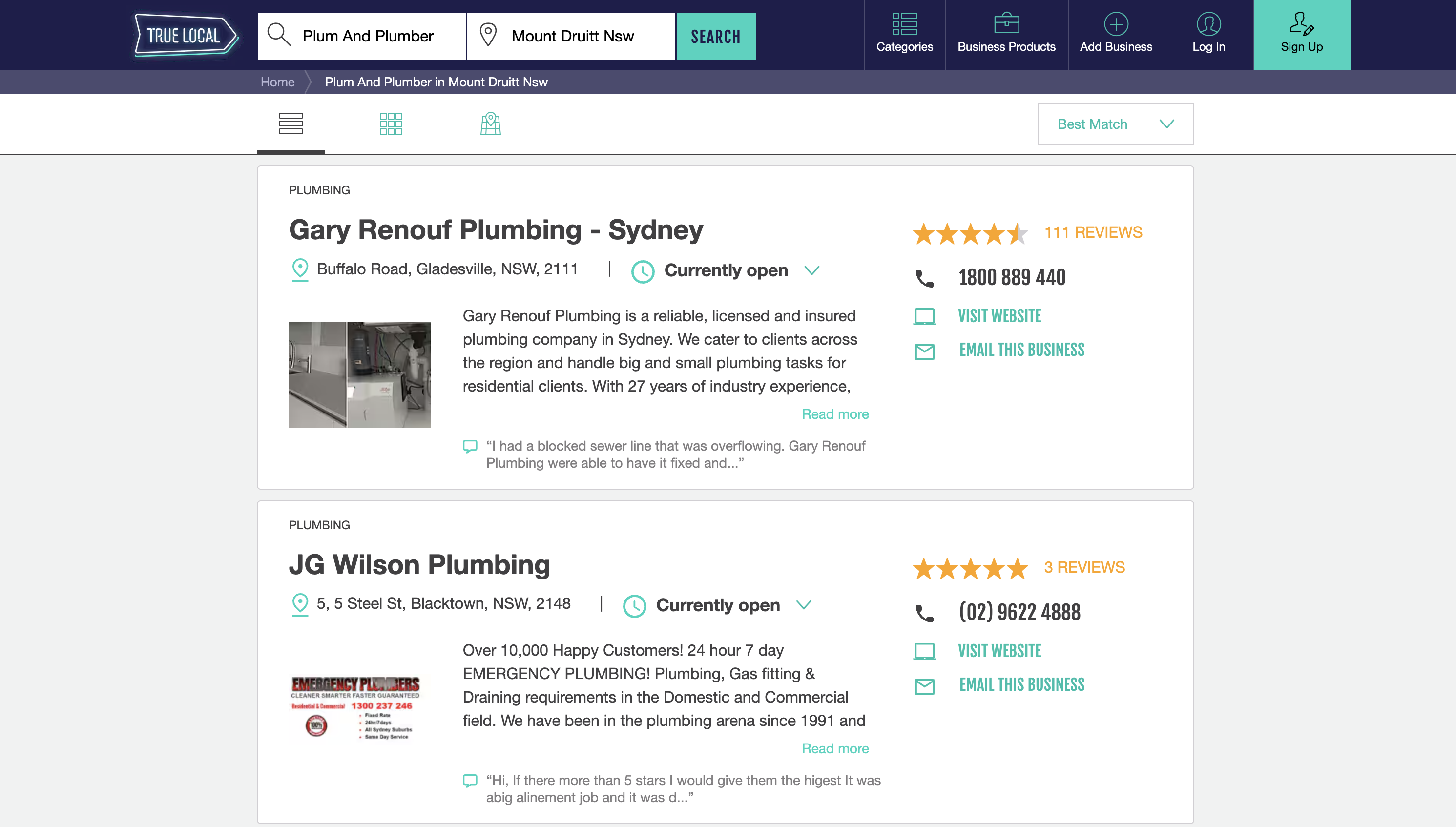The height and width of the screenshot is (827, 1456).
Task: Go to Home breadcrumb
Action: coord(277,82)
